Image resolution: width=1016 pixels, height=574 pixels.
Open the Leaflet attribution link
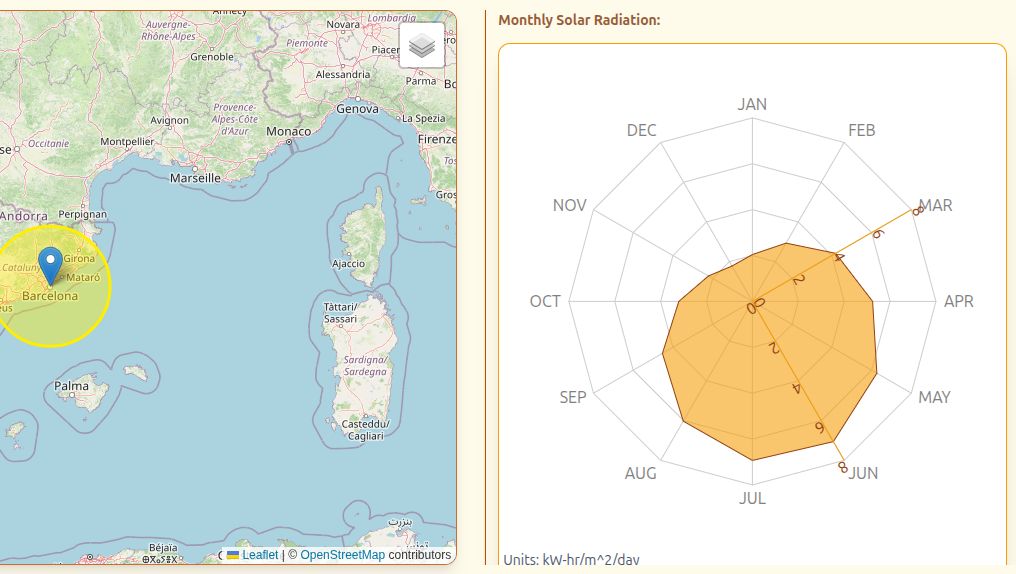[x=252, y=555]
